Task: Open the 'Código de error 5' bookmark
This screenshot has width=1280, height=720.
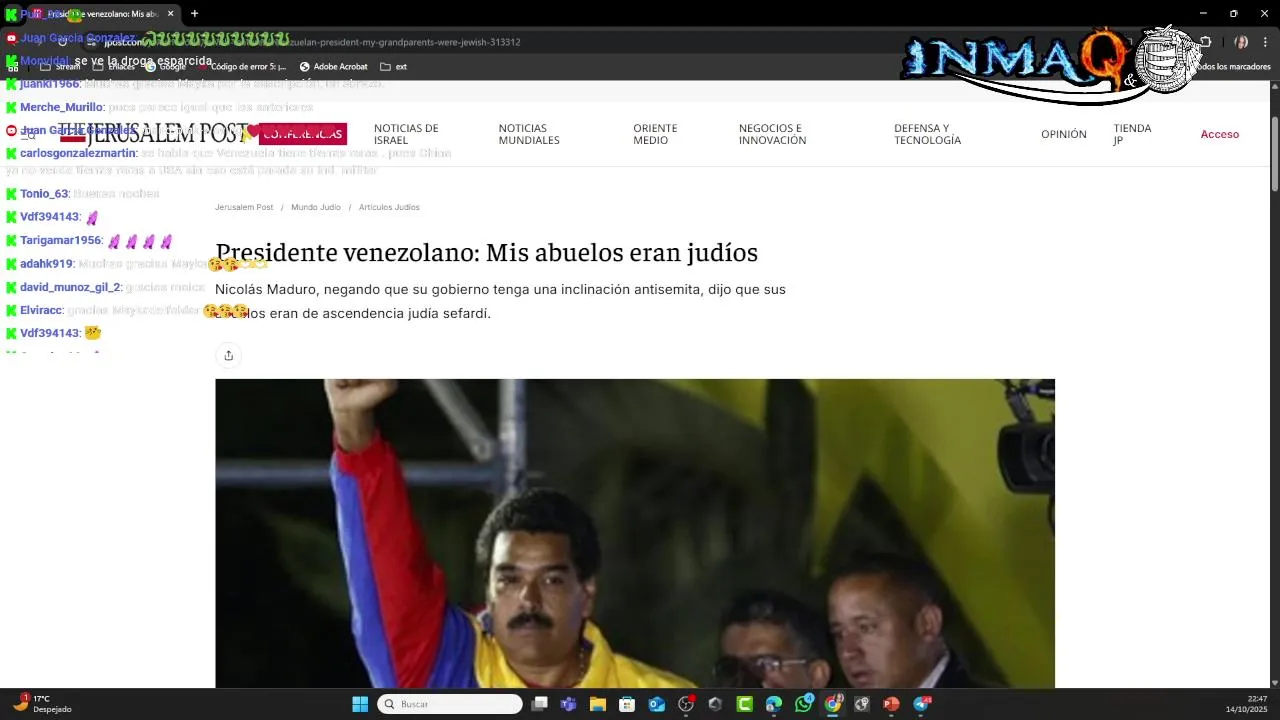Action: point(242,67)
